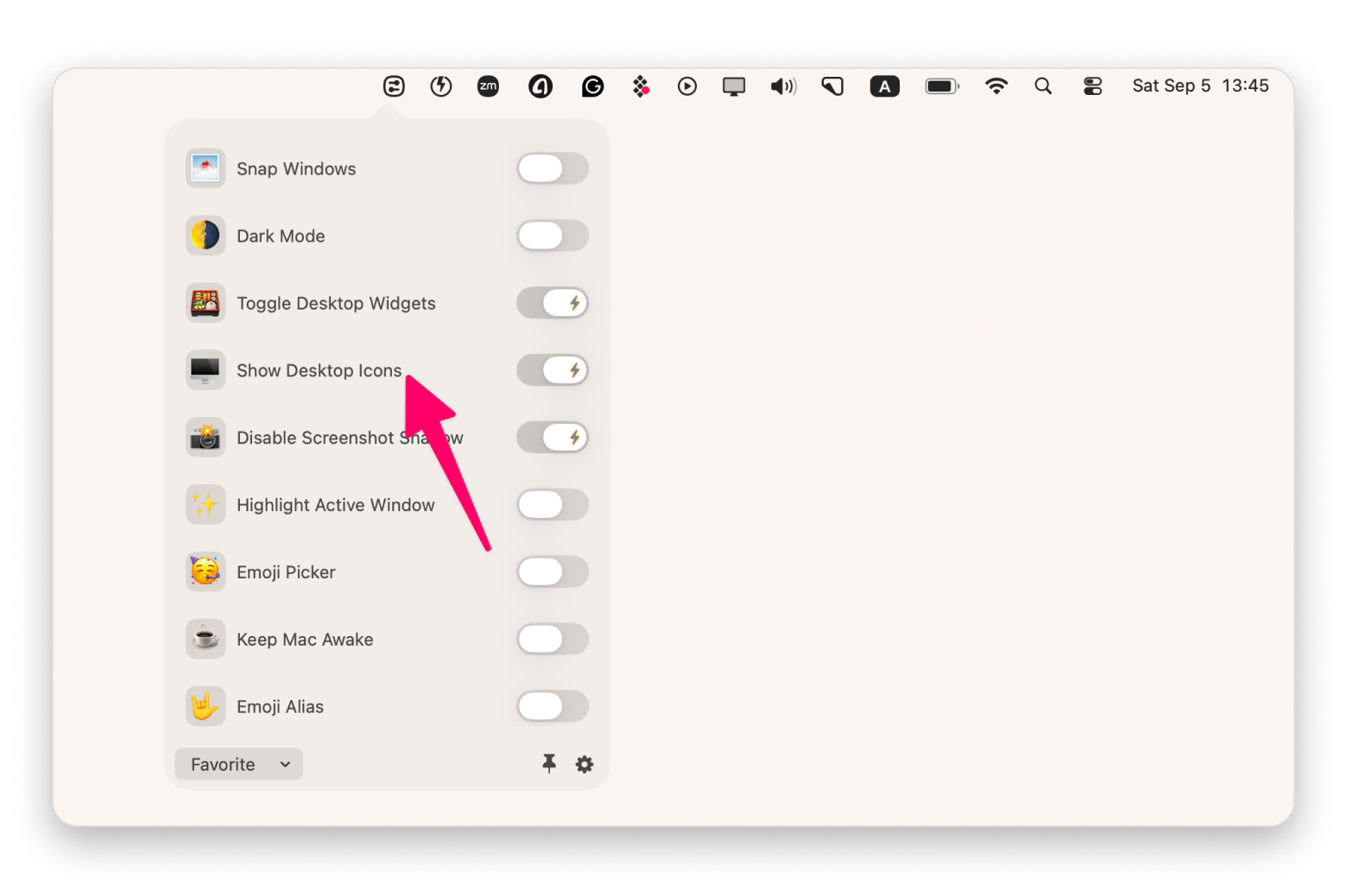1347x896 pixels.
Task: Open the display mirroring menu bar icon
Action: (734, 86)
